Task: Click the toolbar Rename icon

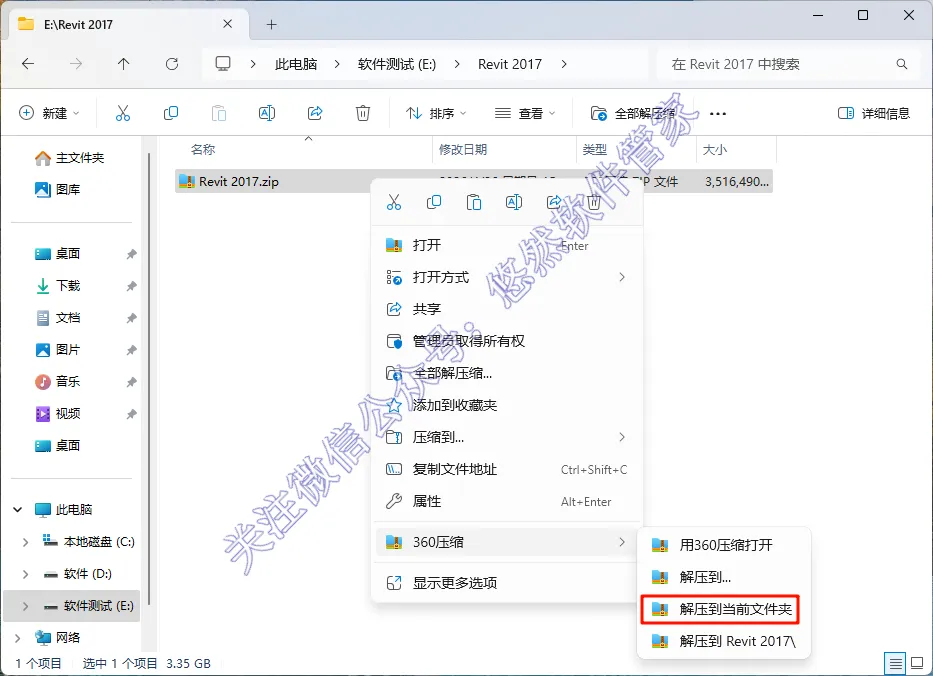Action: [267, 113]
